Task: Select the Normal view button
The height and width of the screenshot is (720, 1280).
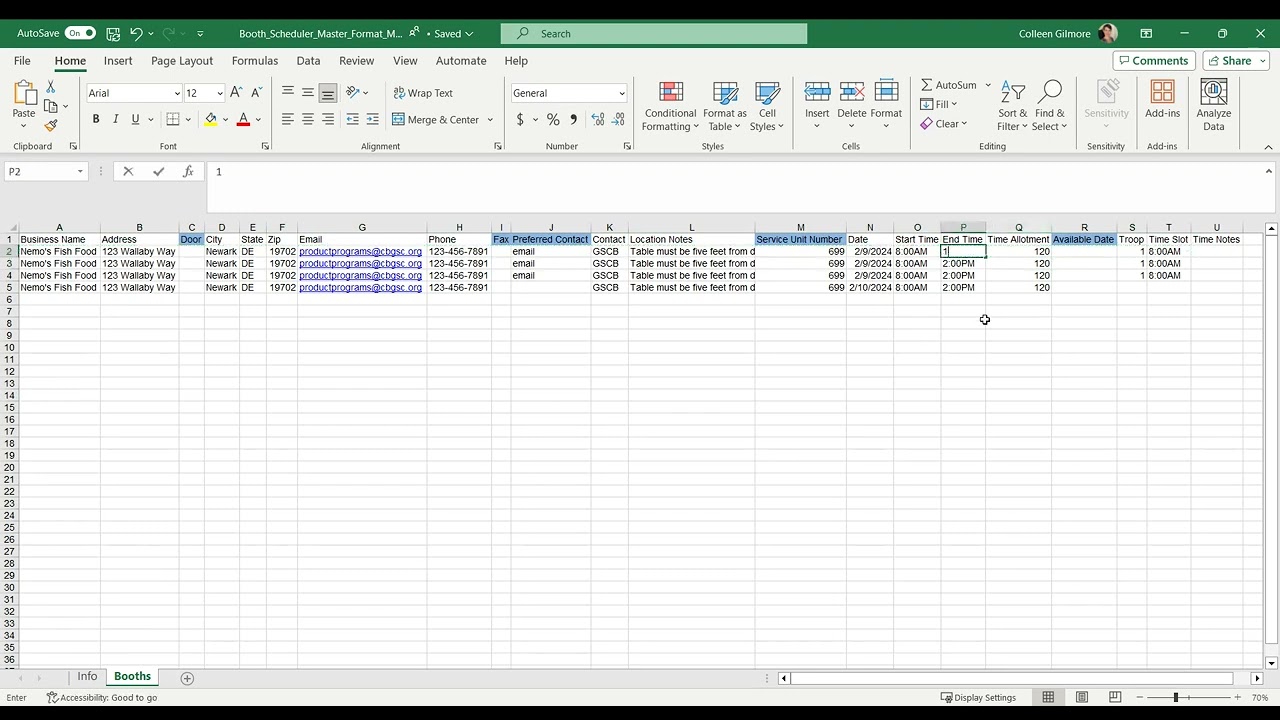Action: coord(1048,697)
